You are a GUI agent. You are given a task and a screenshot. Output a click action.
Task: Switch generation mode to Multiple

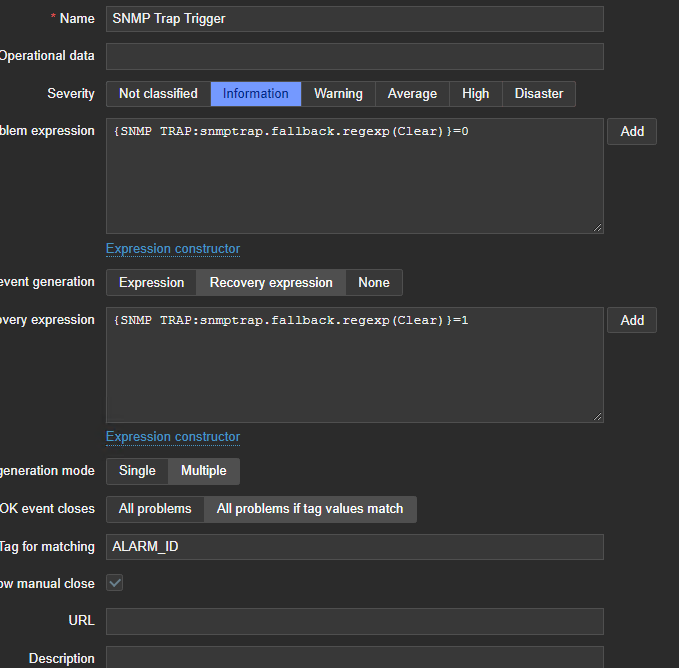[x=203, y=471]
